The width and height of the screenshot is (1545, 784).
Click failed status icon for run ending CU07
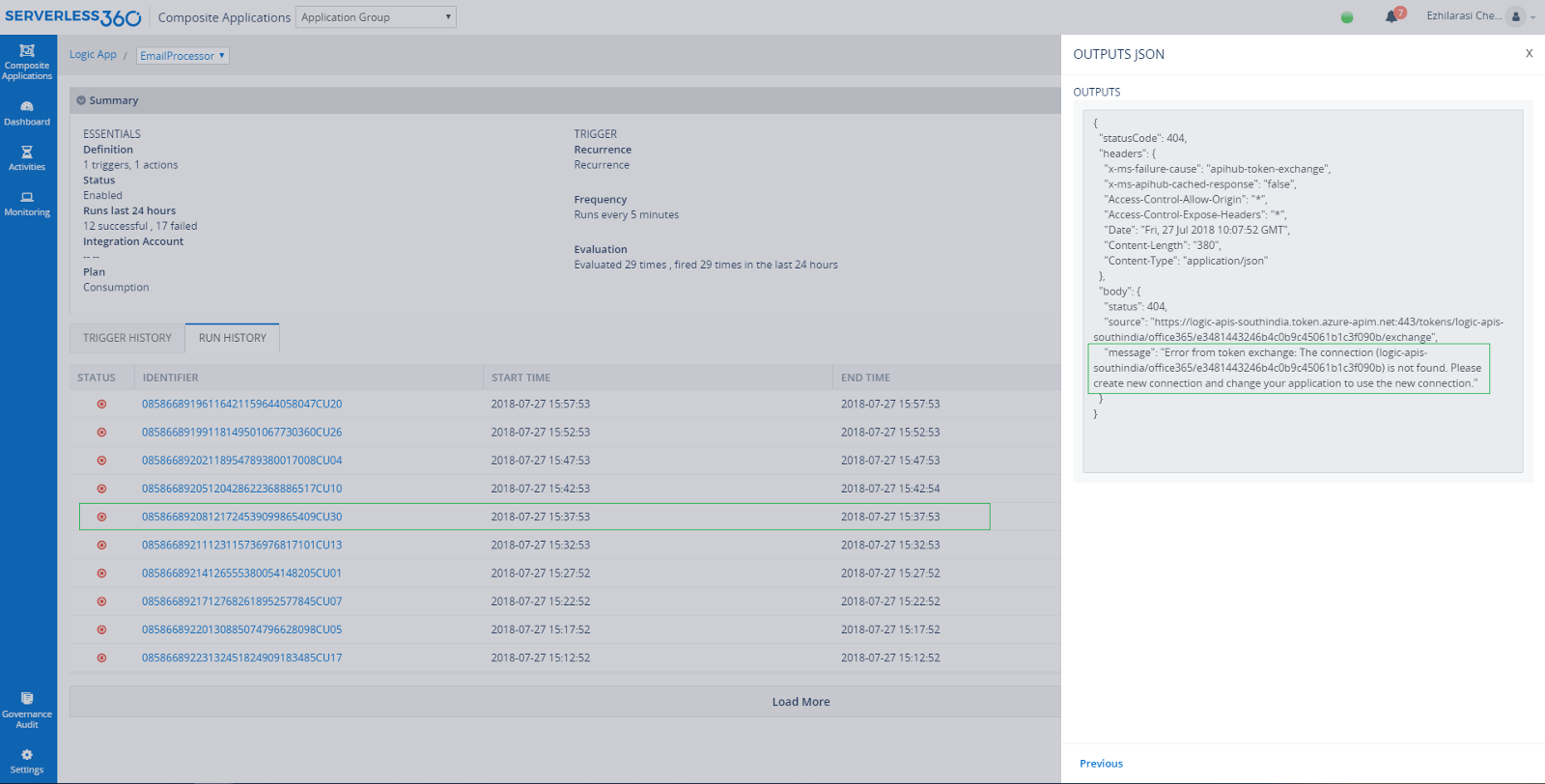(101, 602)
